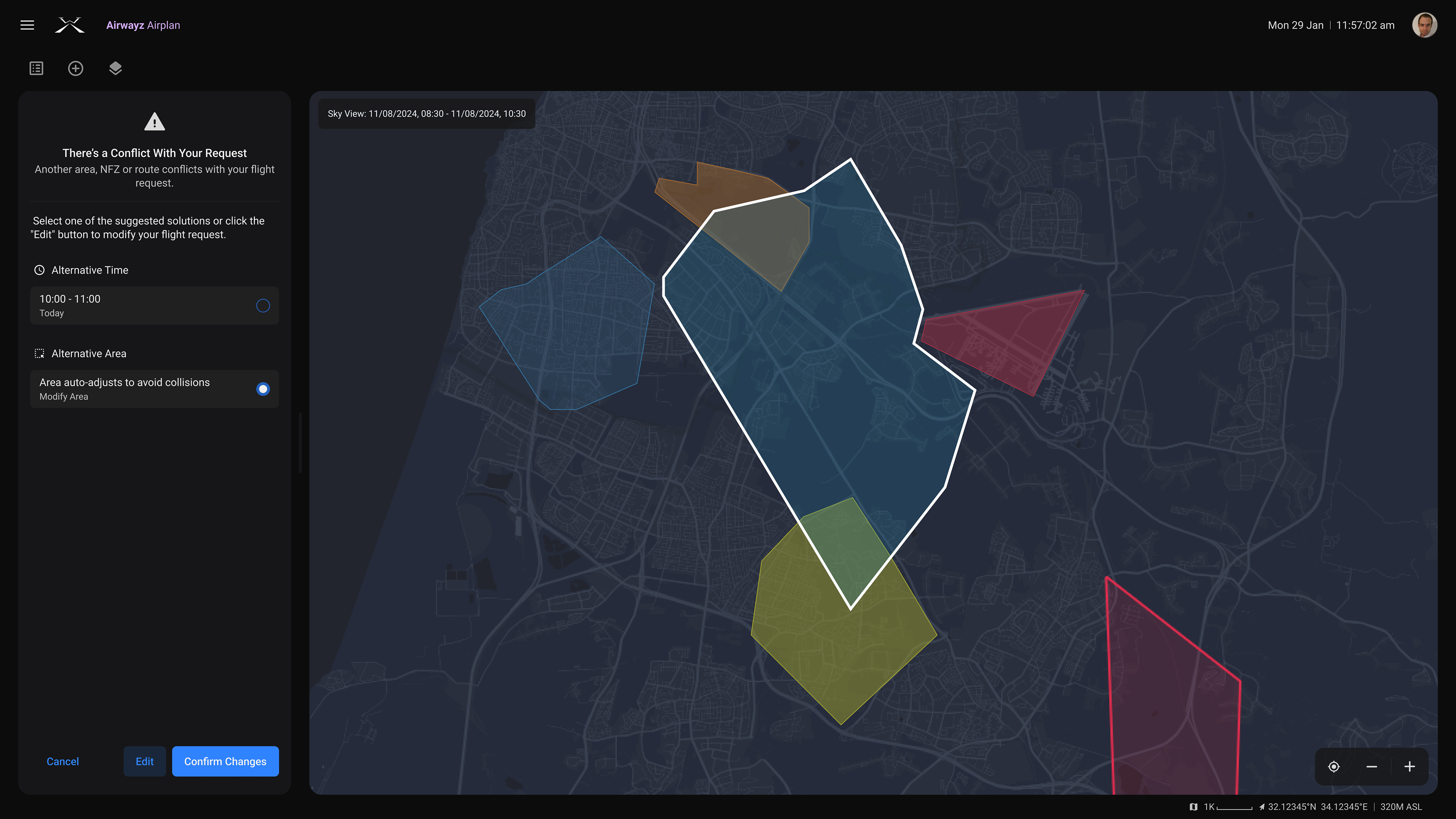Zoom in the map with plus
The image size is (1456, 819).
click(x=1410, y=766)
